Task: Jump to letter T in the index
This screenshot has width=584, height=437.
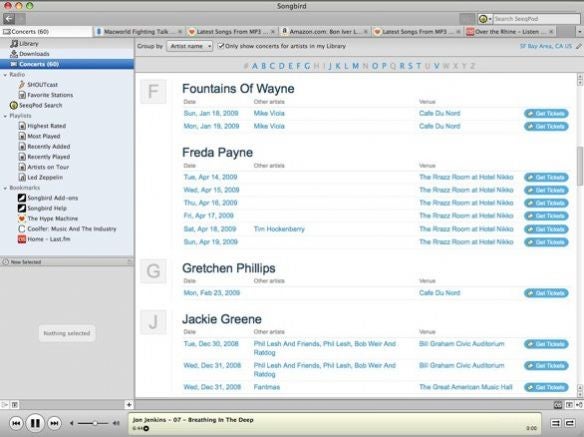Action: tap(419, 66)
